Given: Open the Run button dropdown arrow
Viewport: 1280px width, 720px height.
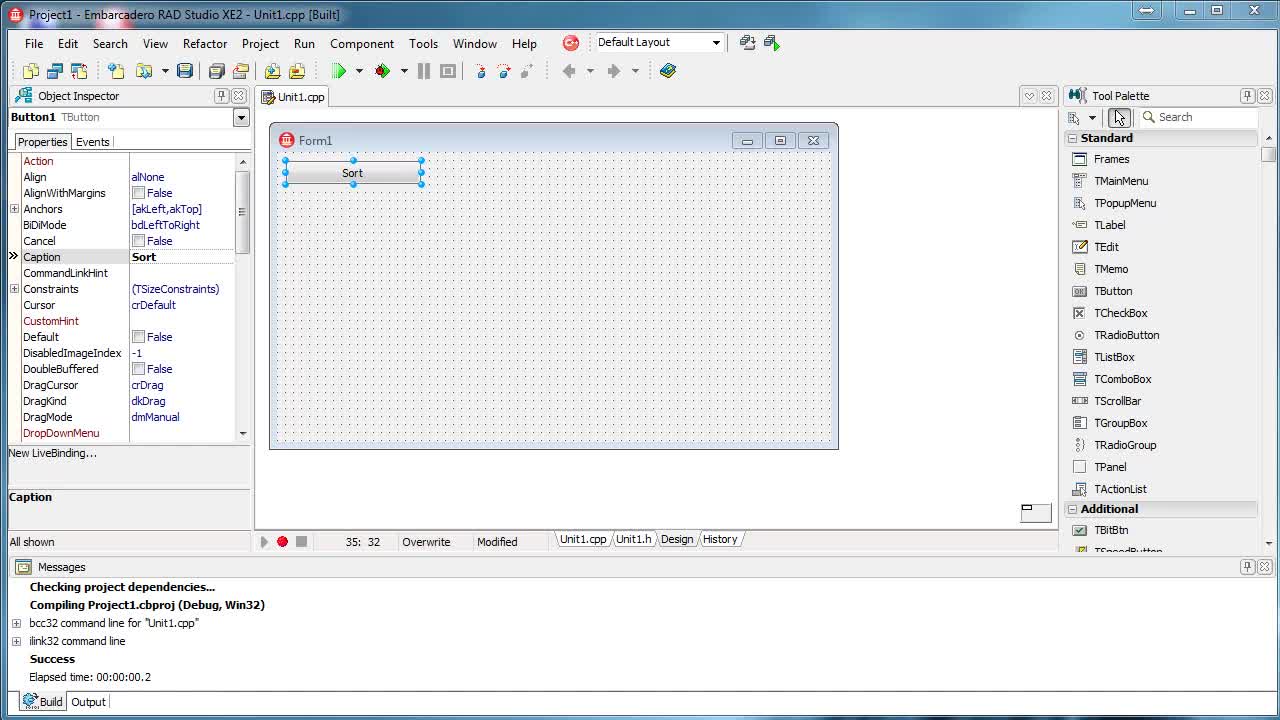Looking at the screenshot, I should point(359,71).
